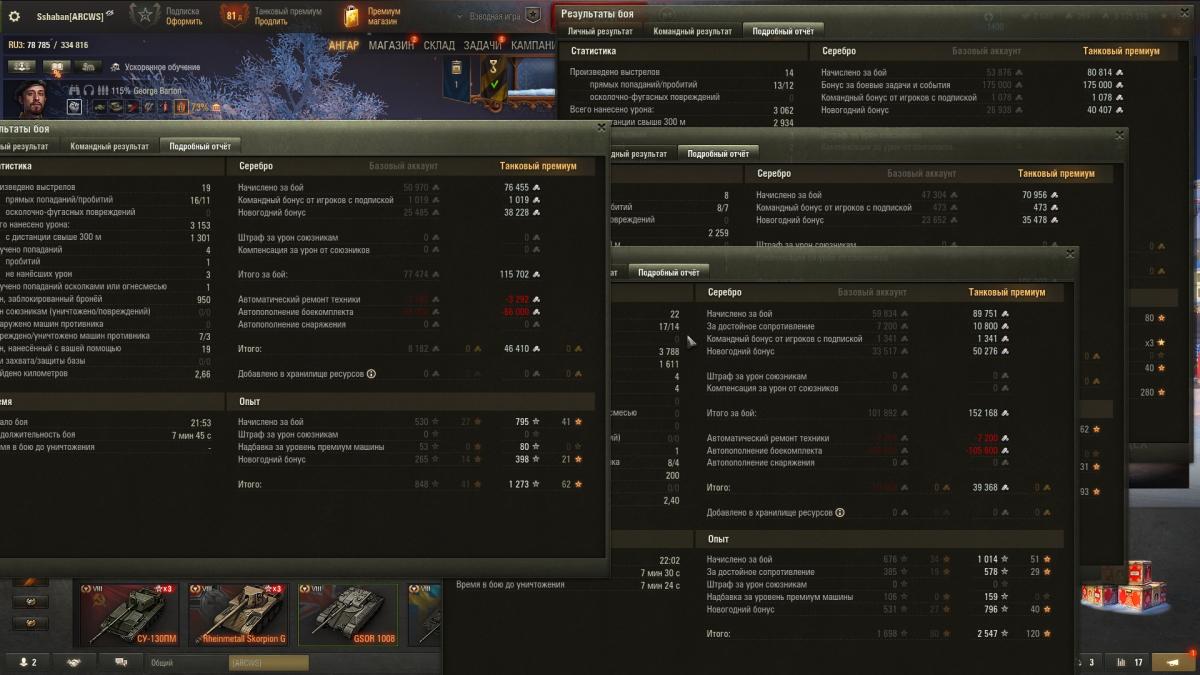Select the СУ-130ПМ tank in carousel
The height and width of the screenshot is (675, 1200).
coord(129,615)
